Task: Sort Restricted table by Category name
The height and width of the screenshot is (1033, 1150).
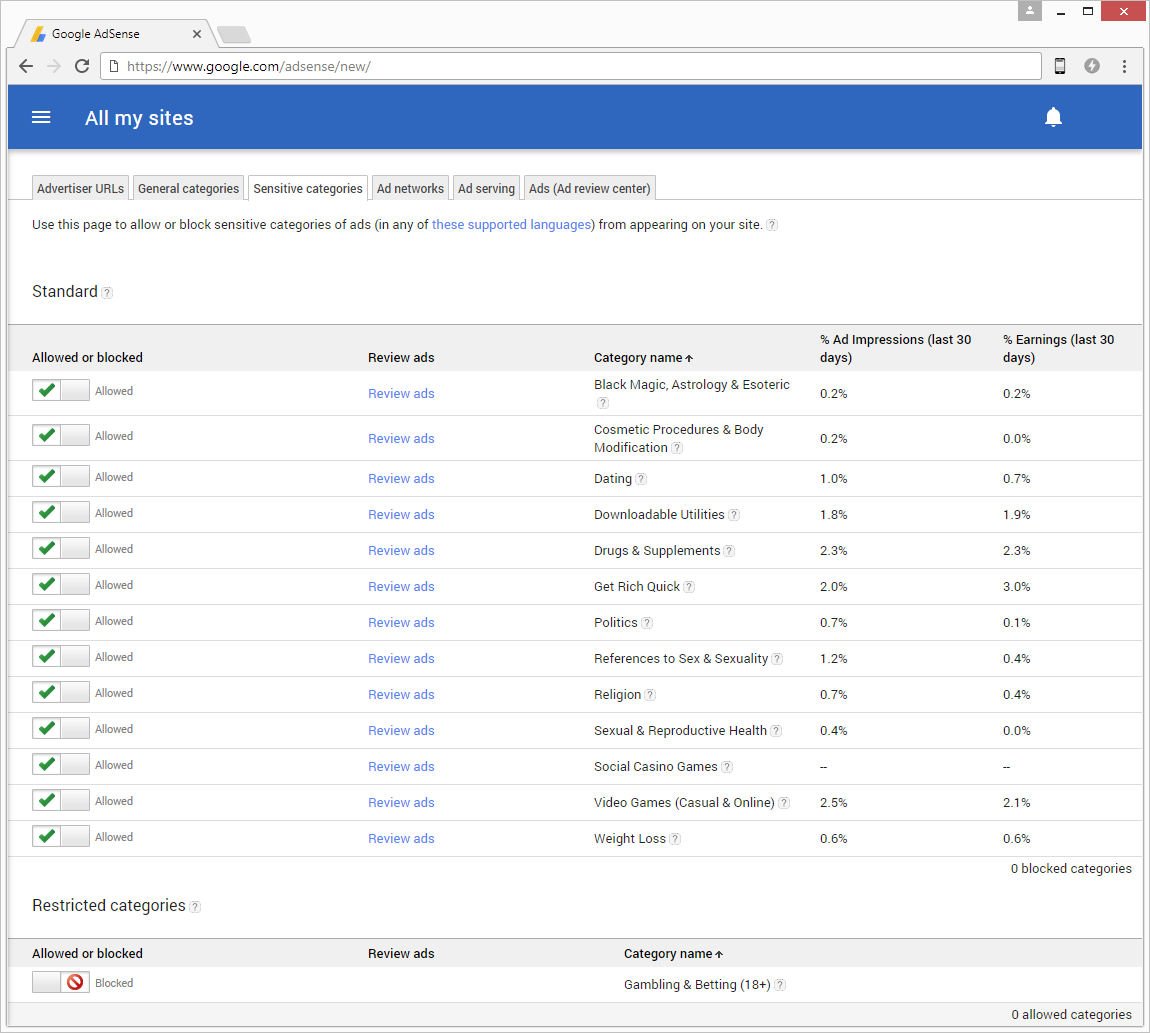Action: pyautogui.click(x=673, y=953)
